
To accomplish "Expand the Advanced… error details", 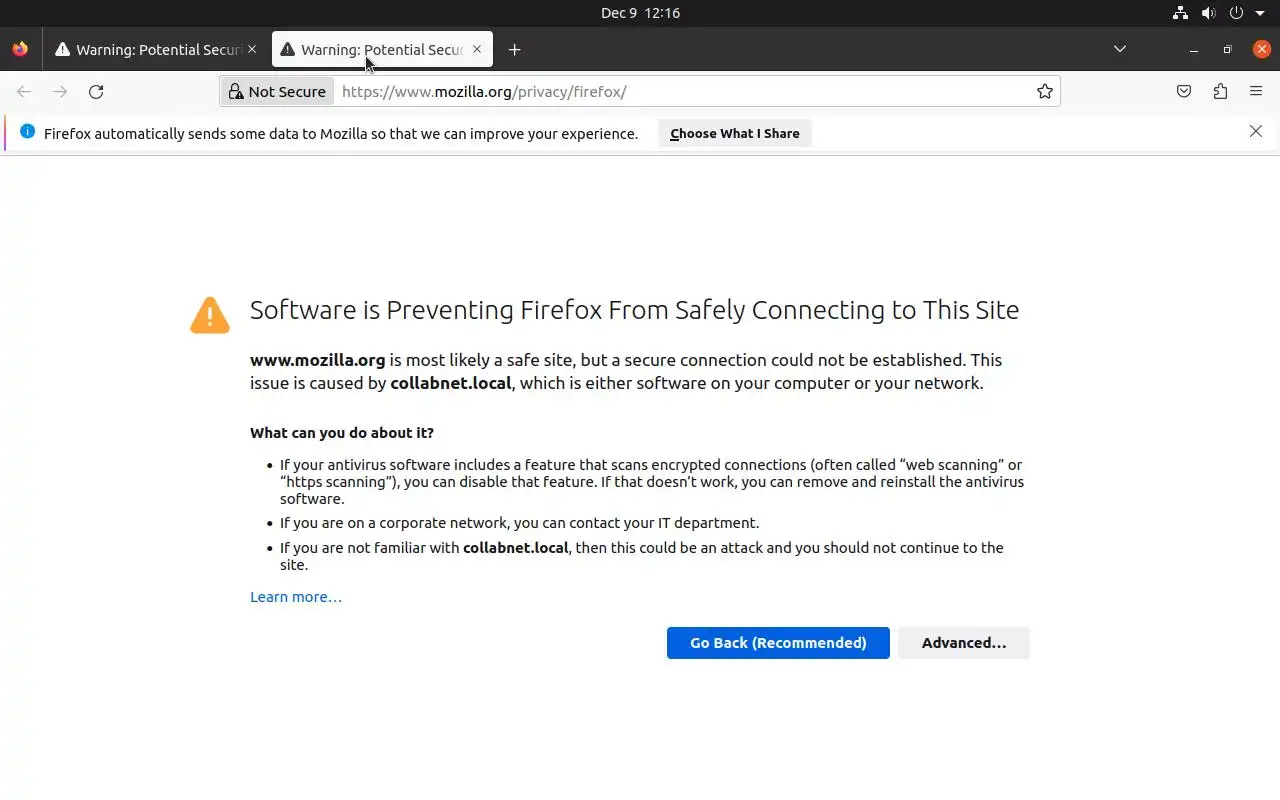I will tap(963, 643).
